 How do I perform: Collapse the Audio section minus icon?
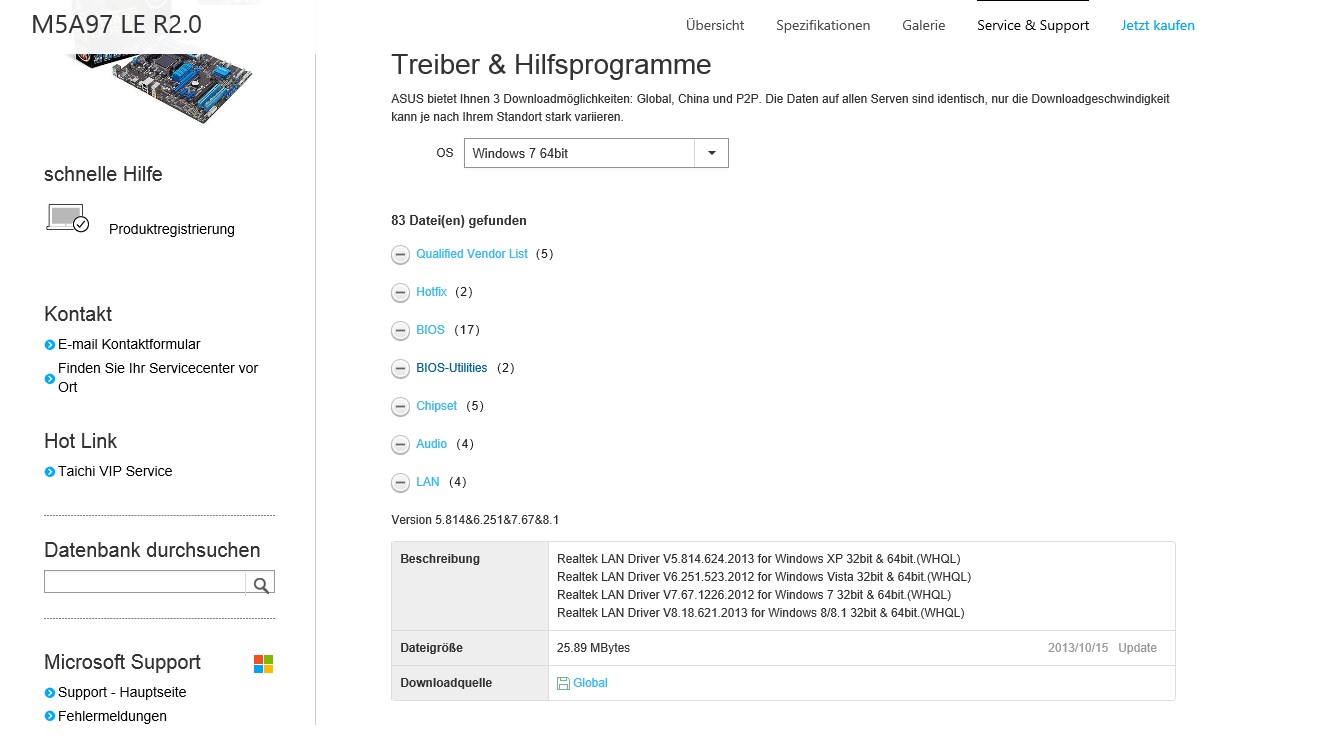click(x=400, y=445)
